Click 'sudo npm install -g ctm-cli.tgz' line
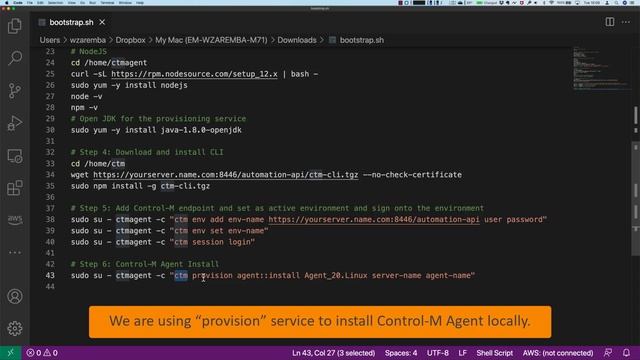This screenshot has width=640, height=360. (140, 186)
